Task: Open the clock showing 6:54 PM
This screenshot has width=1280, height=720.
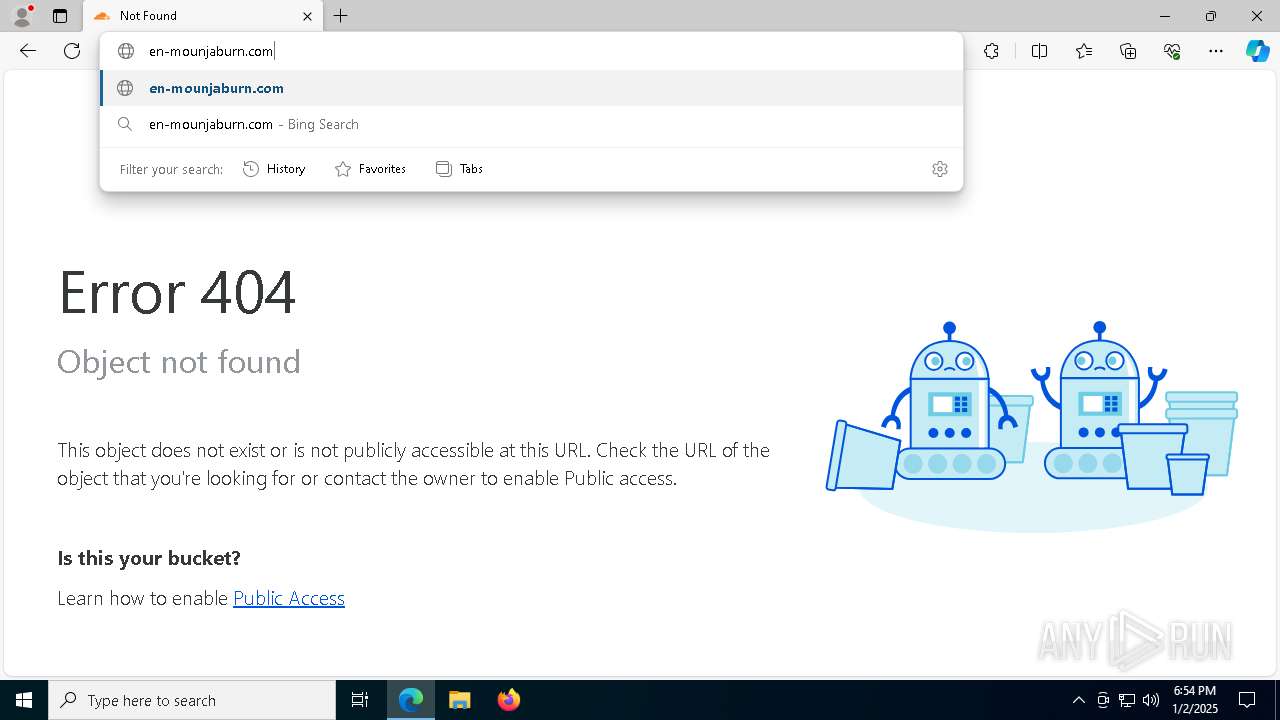Action: (1195, 700)
